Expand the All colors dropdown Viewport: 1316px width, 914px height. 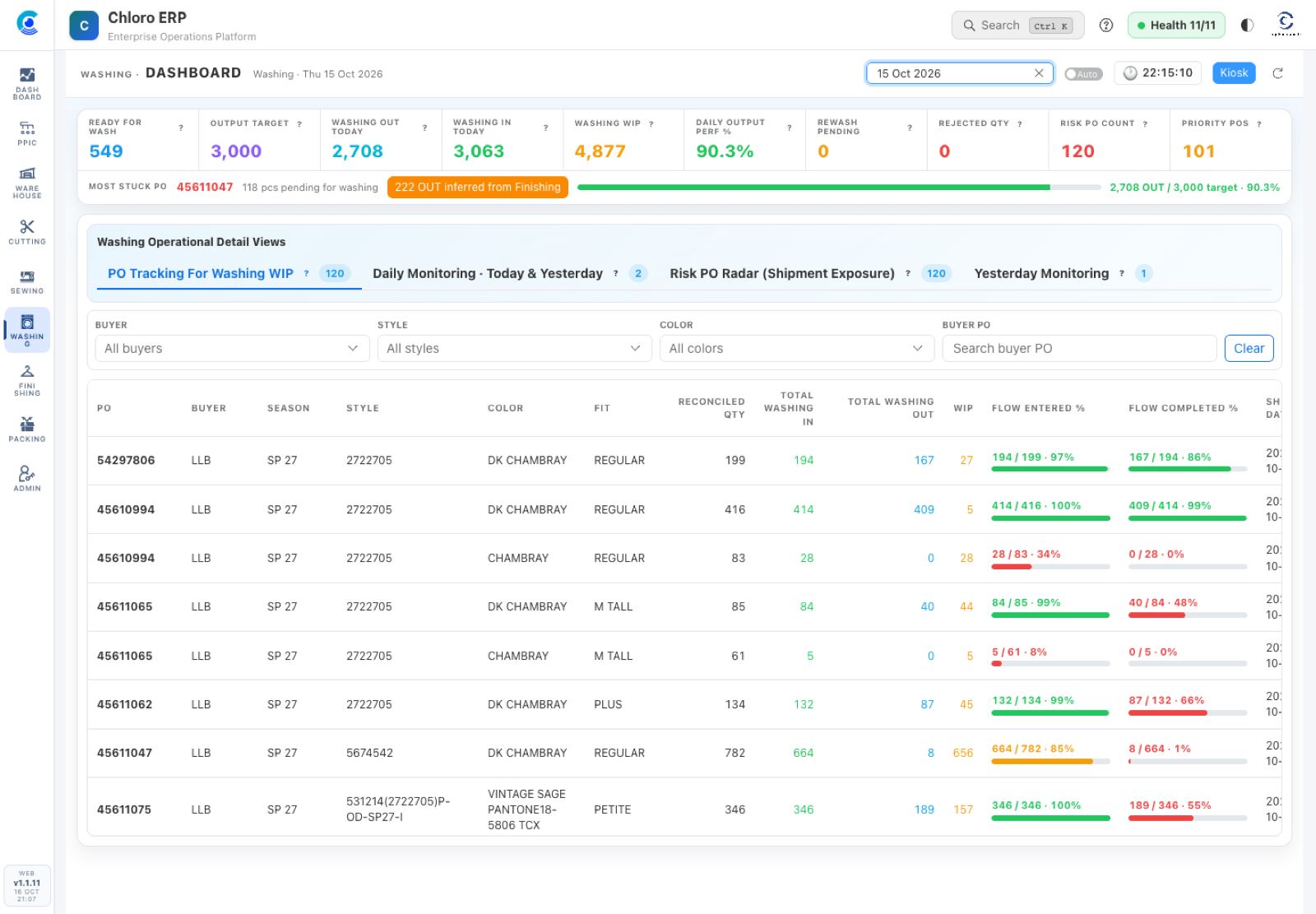click(797, 349)
